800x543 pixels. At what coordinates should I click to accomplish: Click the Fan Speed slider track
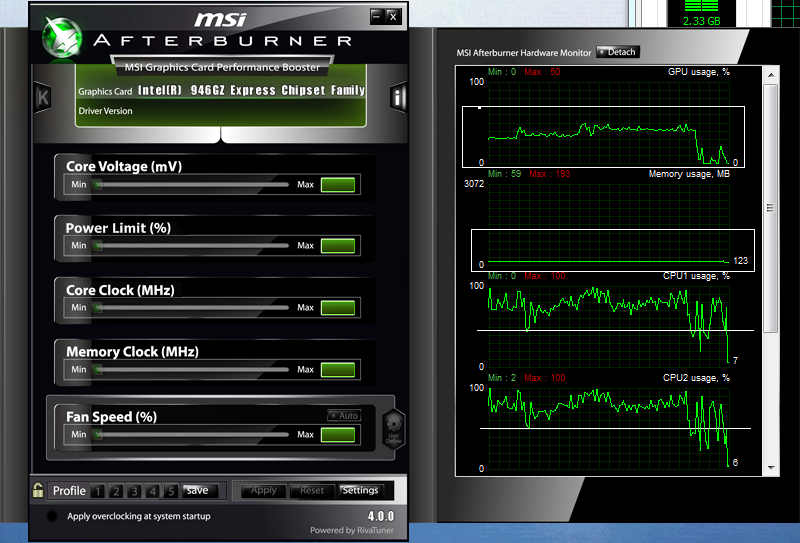191,435
